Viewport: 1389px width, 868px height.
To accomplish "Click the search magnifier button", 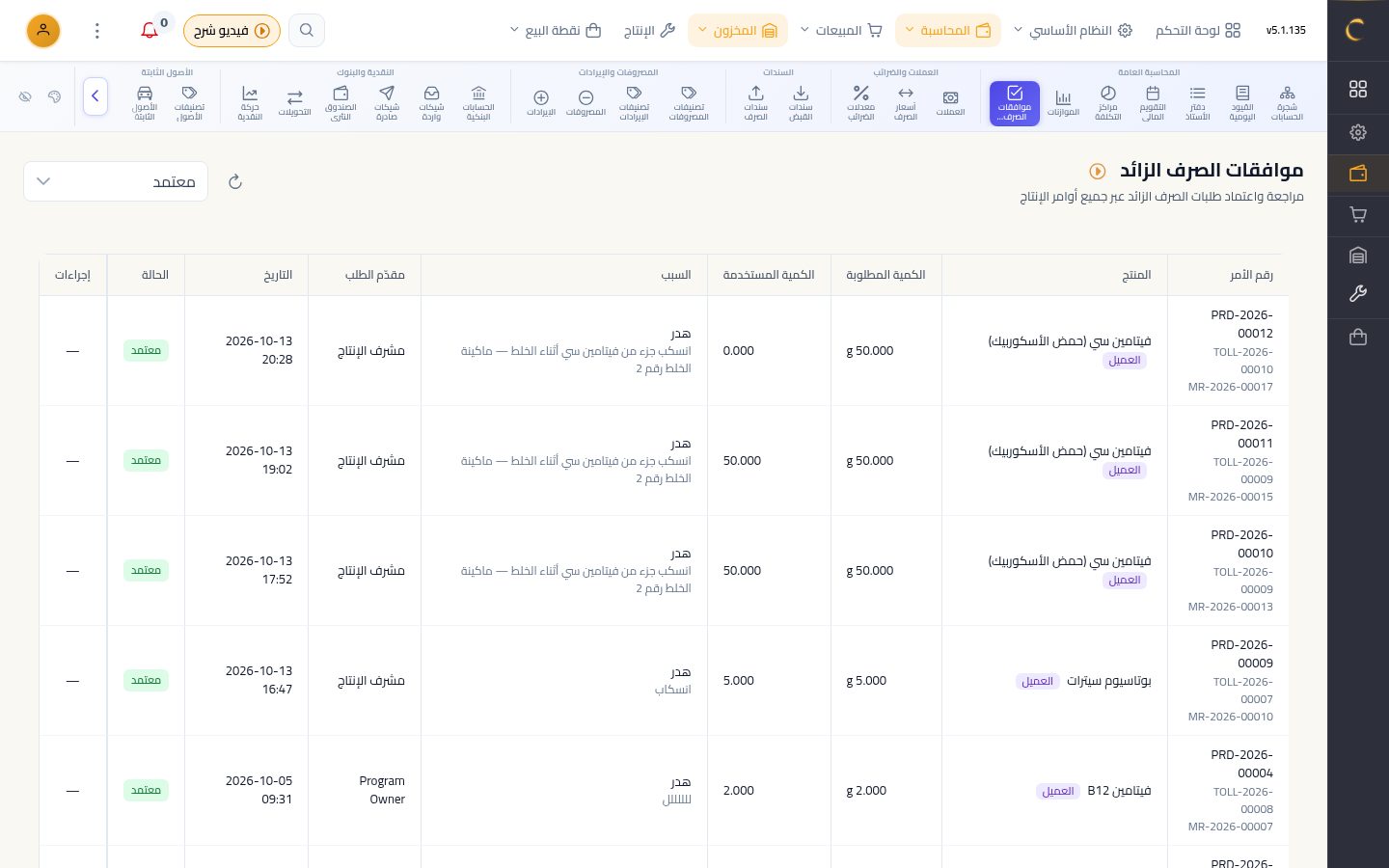I will [x=307, y=31].
